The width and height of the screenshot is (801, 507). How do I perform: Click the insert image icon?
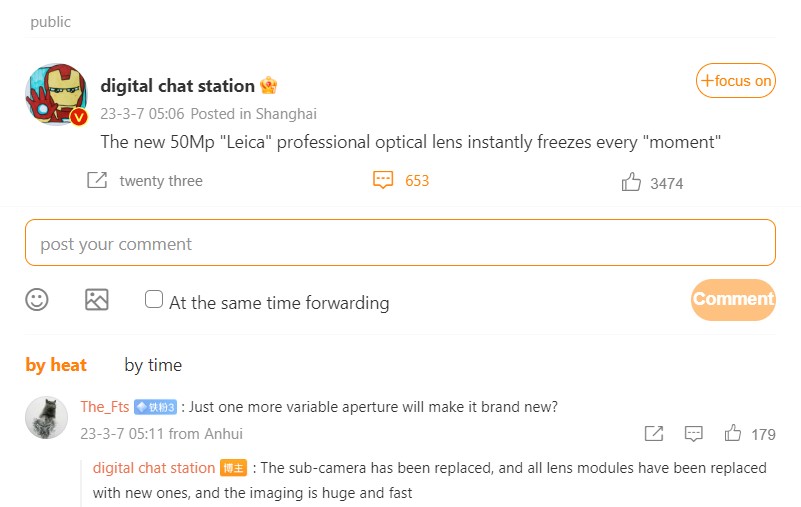[x=96, y=300]
